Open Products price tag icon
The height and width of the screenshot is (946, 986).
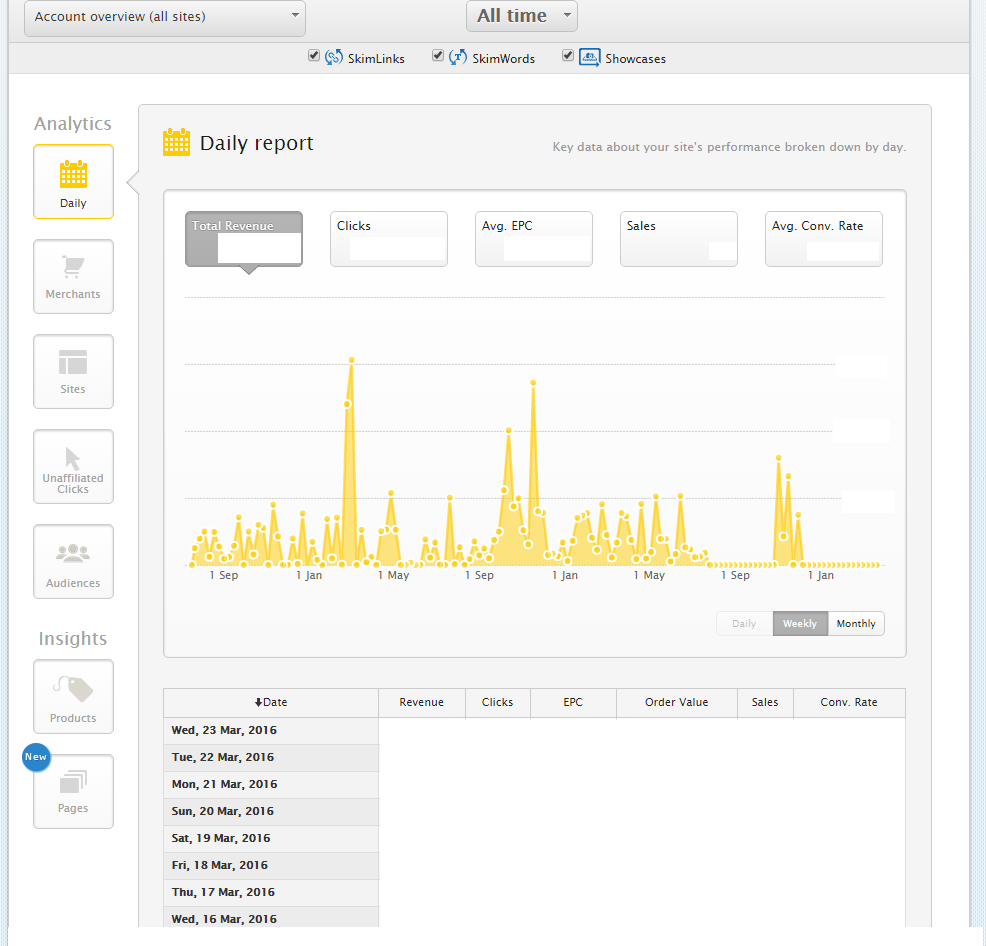[73, 689]
